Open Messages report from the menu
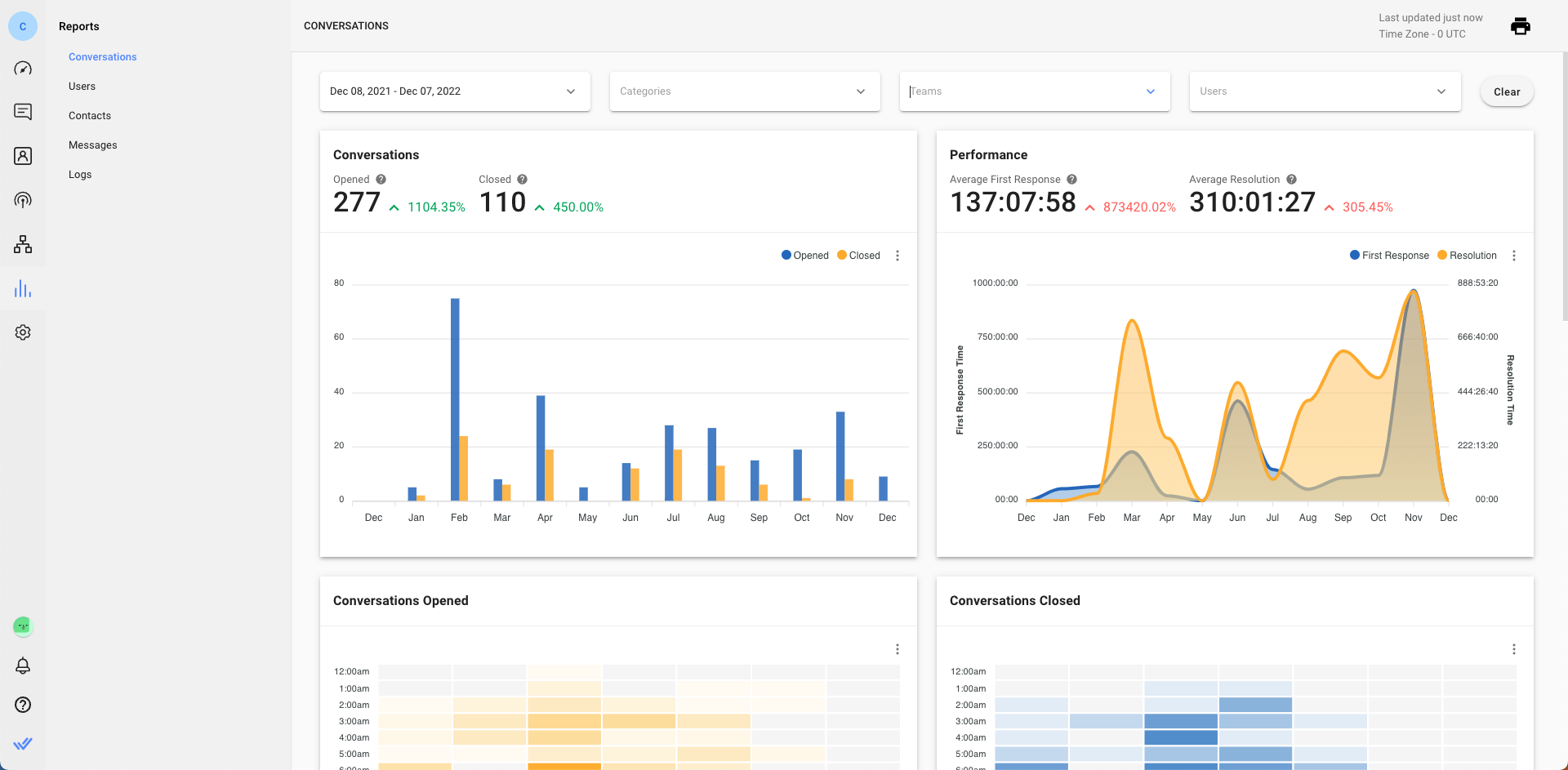 click(93, 145)
